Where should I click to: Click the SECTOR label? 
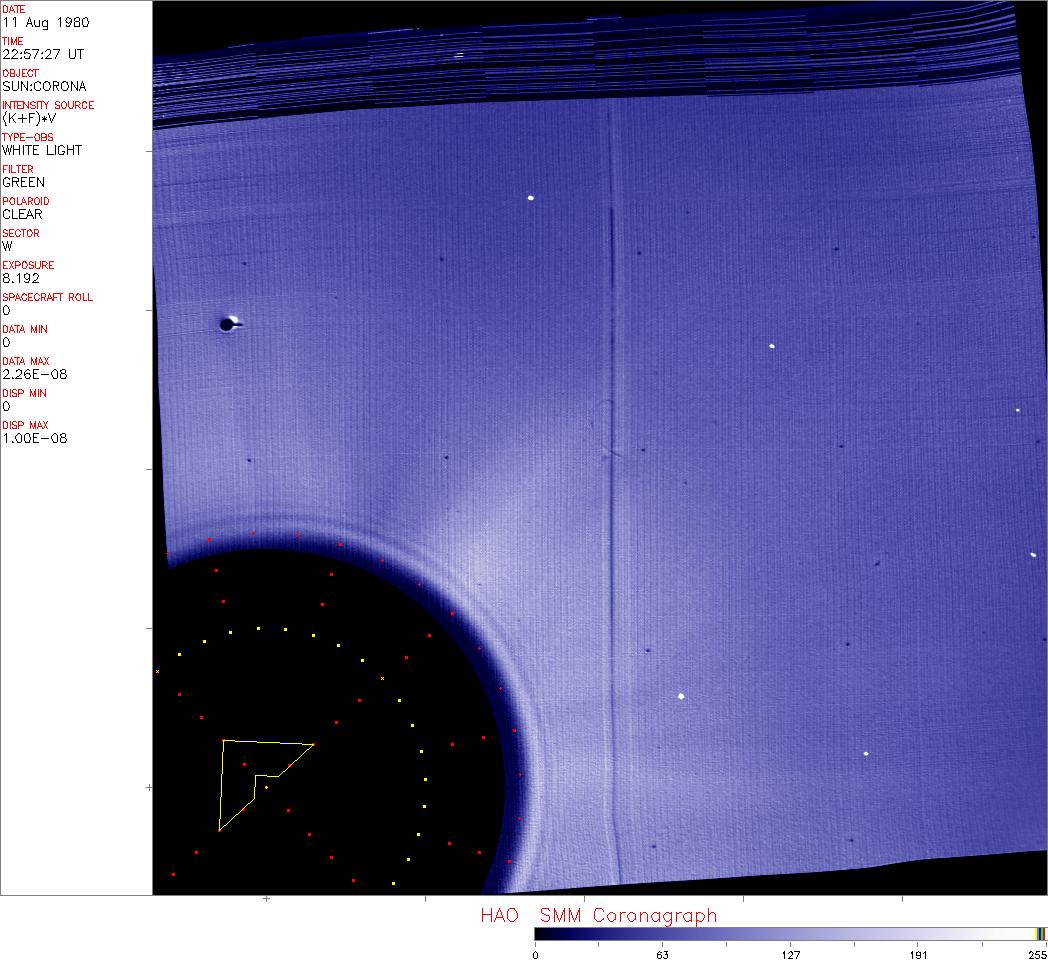pyautogui.click(x=21, y=233)
